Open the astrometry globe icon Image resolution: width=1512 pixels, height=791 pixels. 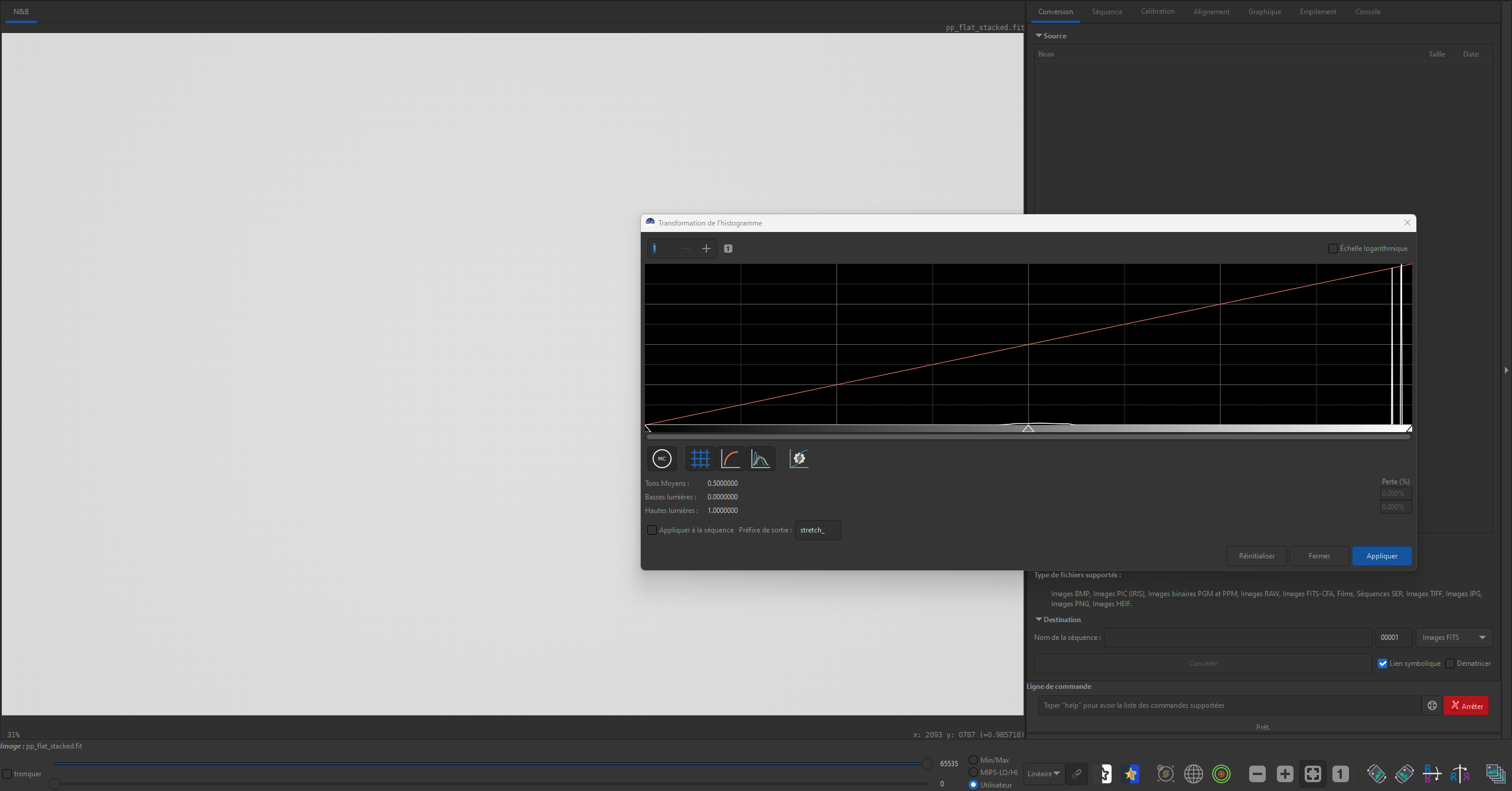pos(1193,773)
